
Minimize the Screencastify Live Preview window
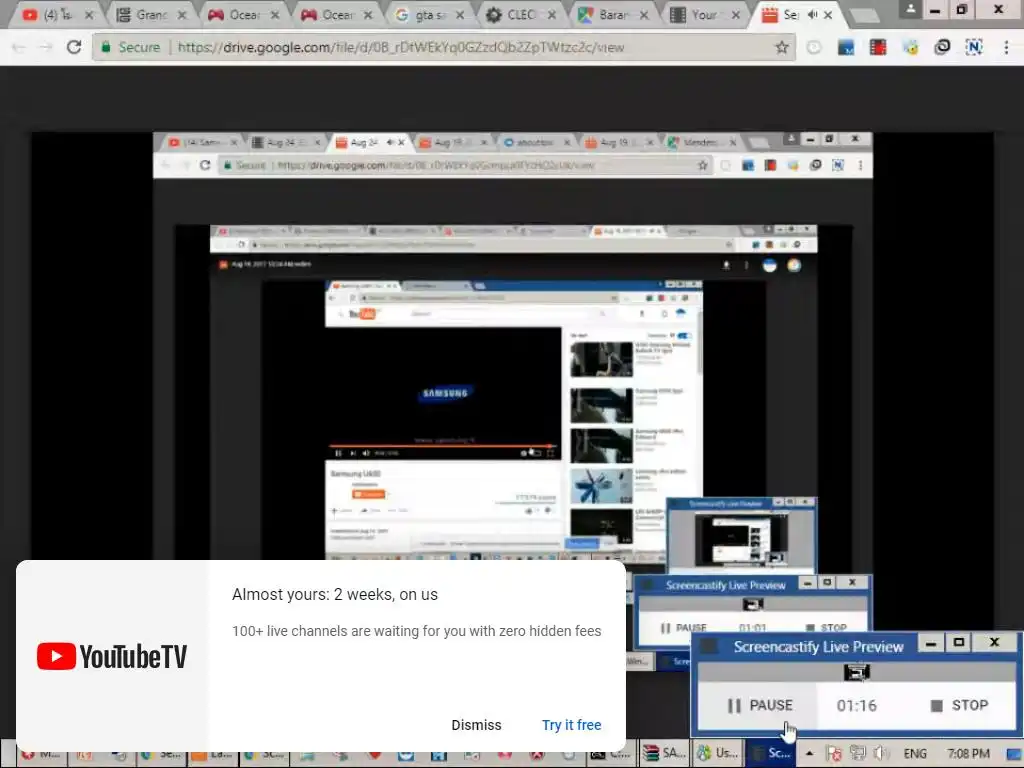931,643
